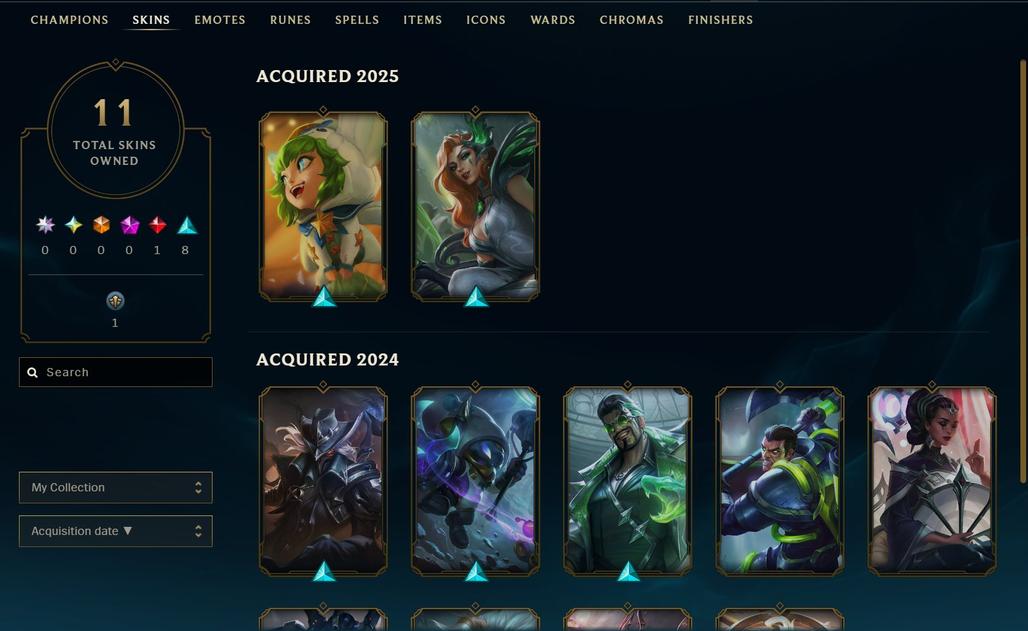Open the Emotes tab
Screen dimensions: 1028x631
(x=220, y=20)
